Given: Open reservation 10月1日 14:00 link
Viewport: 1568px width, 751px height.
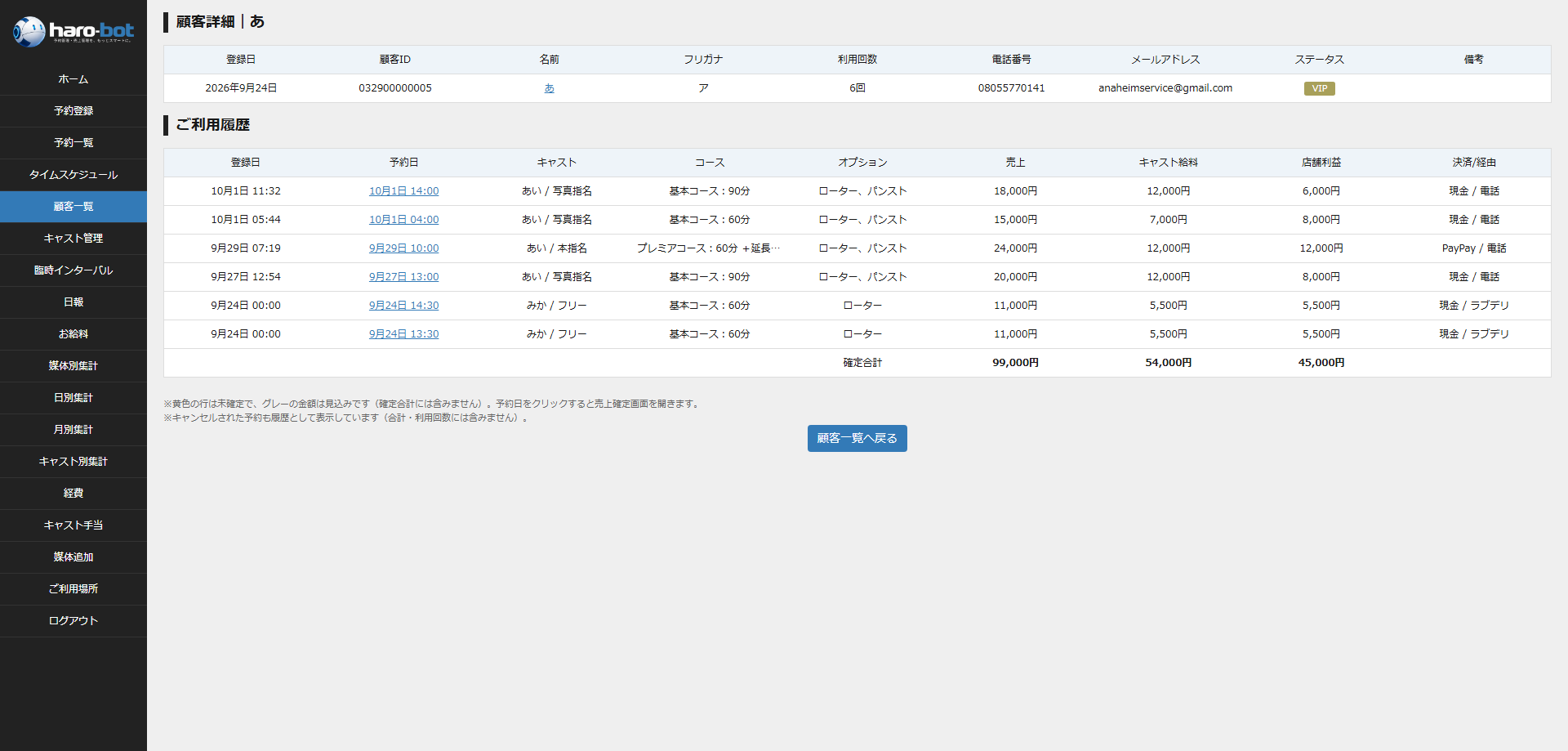Looking at the screenshot, I should [x=403, y=191].
